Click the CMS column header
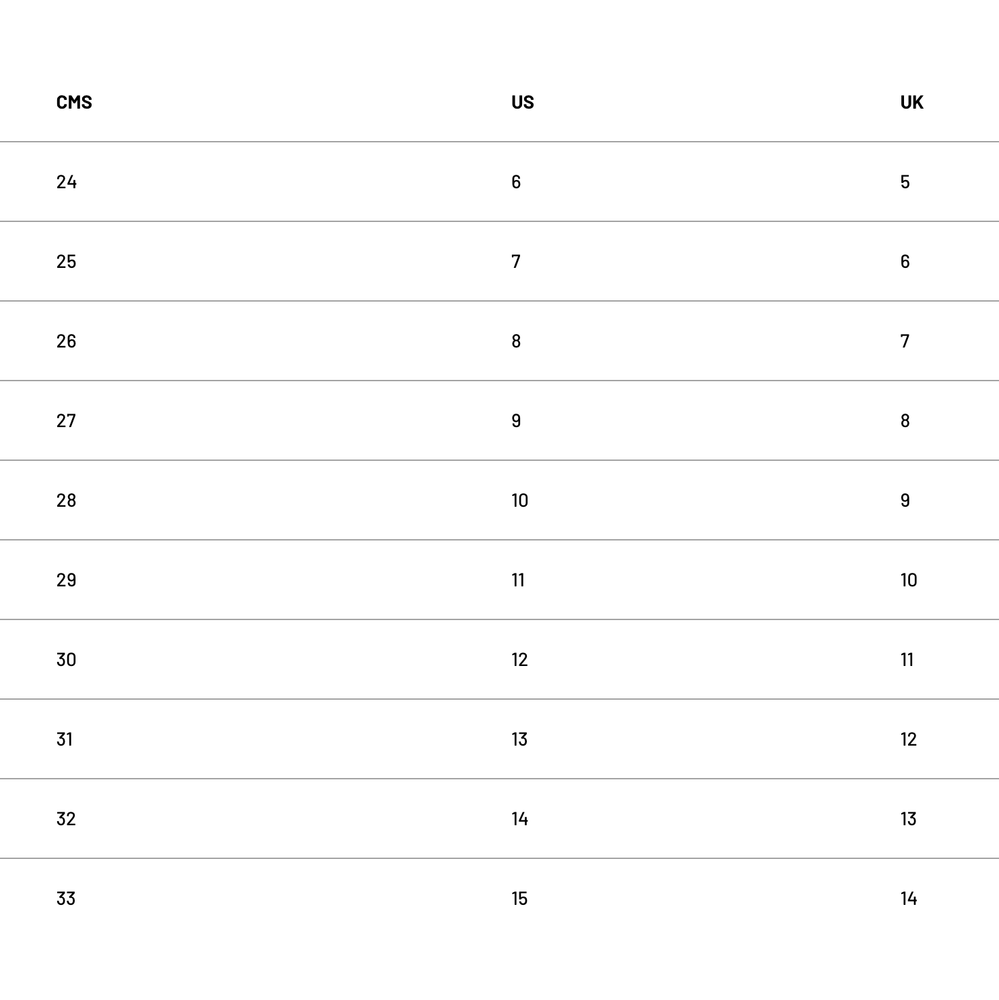The height and width of the screenshot is (1000, 999). click(x=74, y=102)
